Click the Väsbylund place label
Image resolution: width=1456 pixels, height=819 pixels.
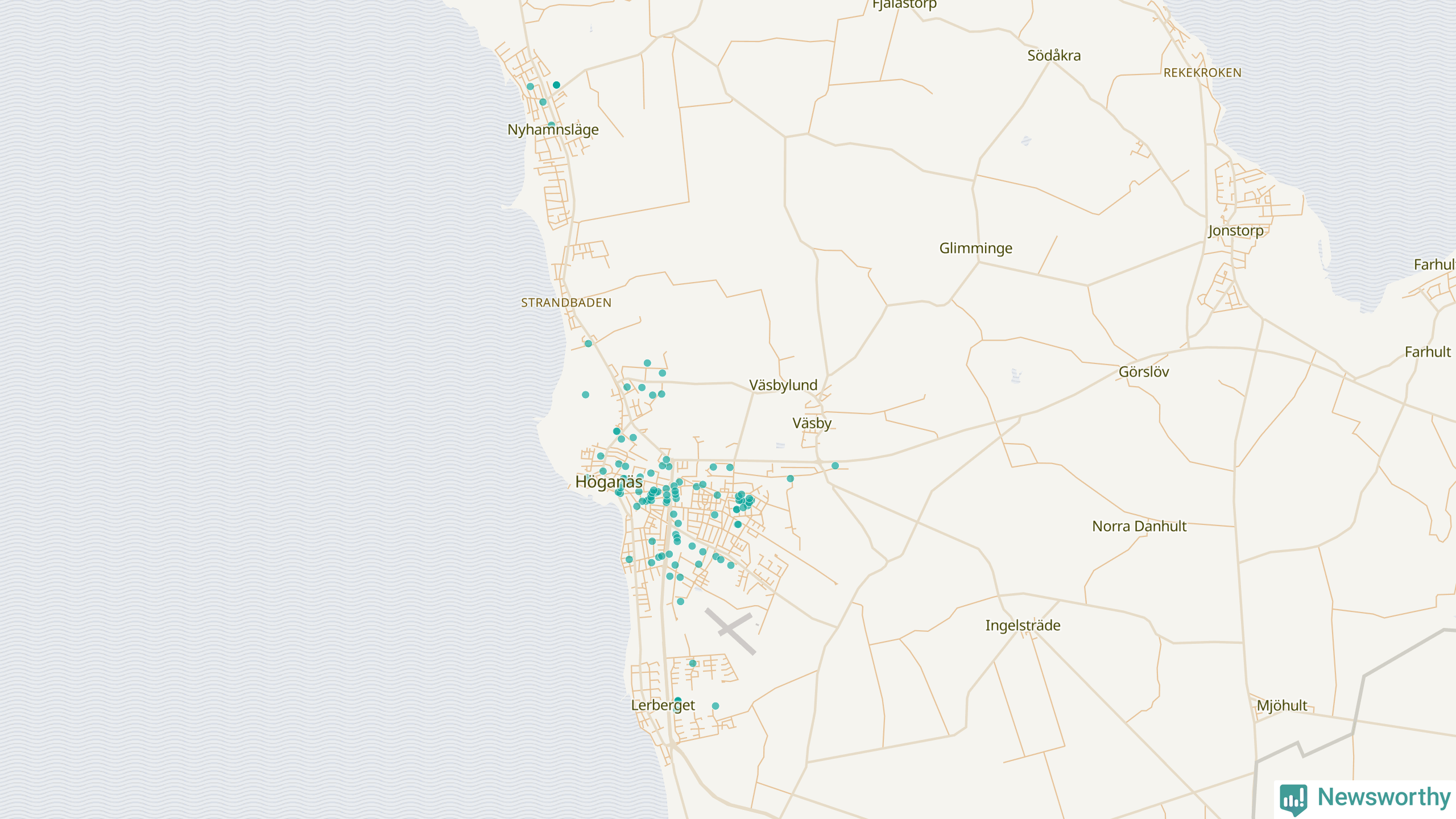[x=783, y=385]
